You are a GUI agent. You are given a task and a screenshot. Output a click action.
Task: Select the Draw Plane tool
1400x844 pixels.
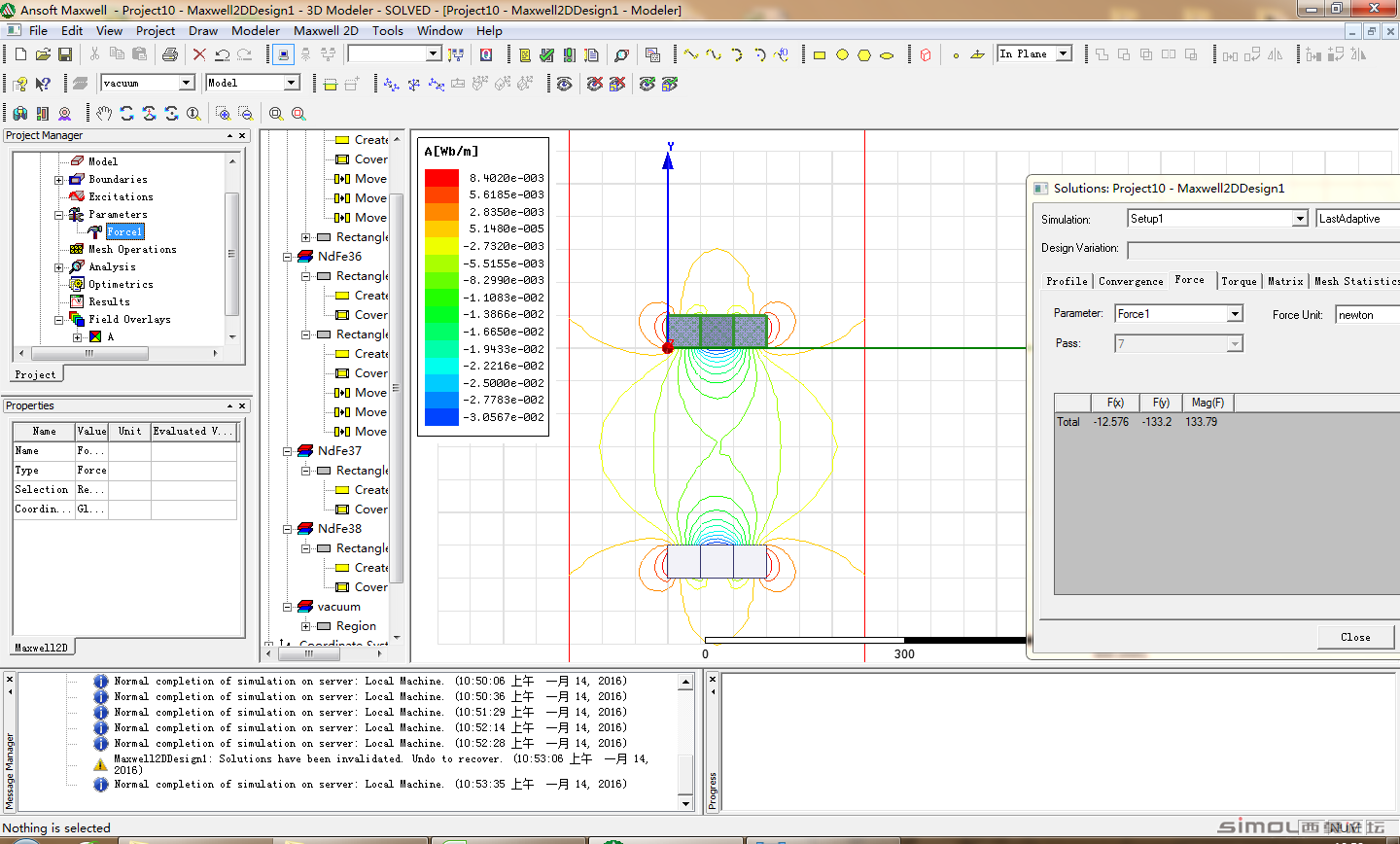(x=978, y=54)
